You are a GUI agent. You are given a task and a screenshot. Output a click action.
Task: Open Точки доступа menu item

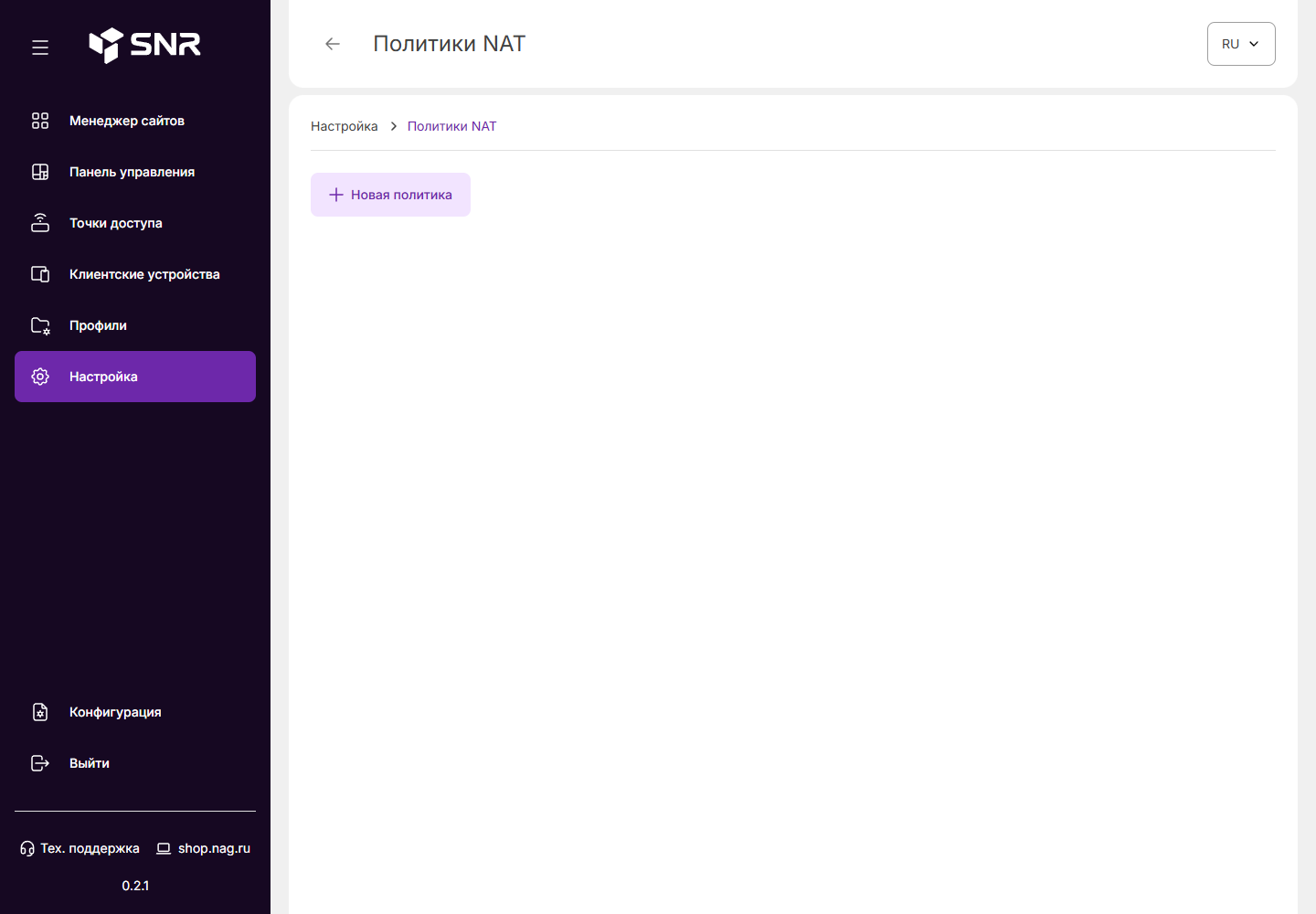click(135, 223)
